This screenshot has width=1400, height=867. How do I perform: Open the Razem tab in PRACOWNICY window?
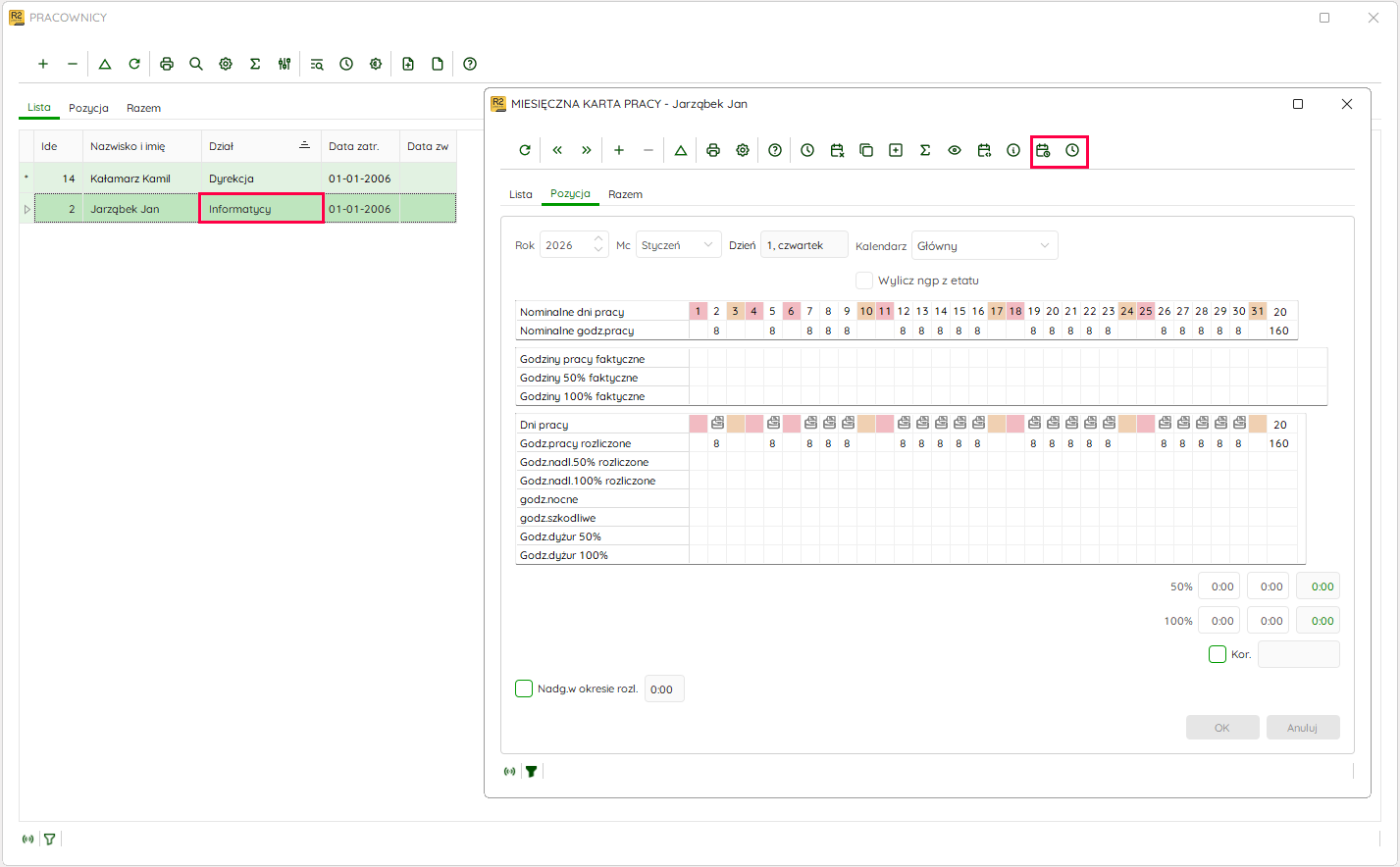pyautogui.click(x=143, y=108)
